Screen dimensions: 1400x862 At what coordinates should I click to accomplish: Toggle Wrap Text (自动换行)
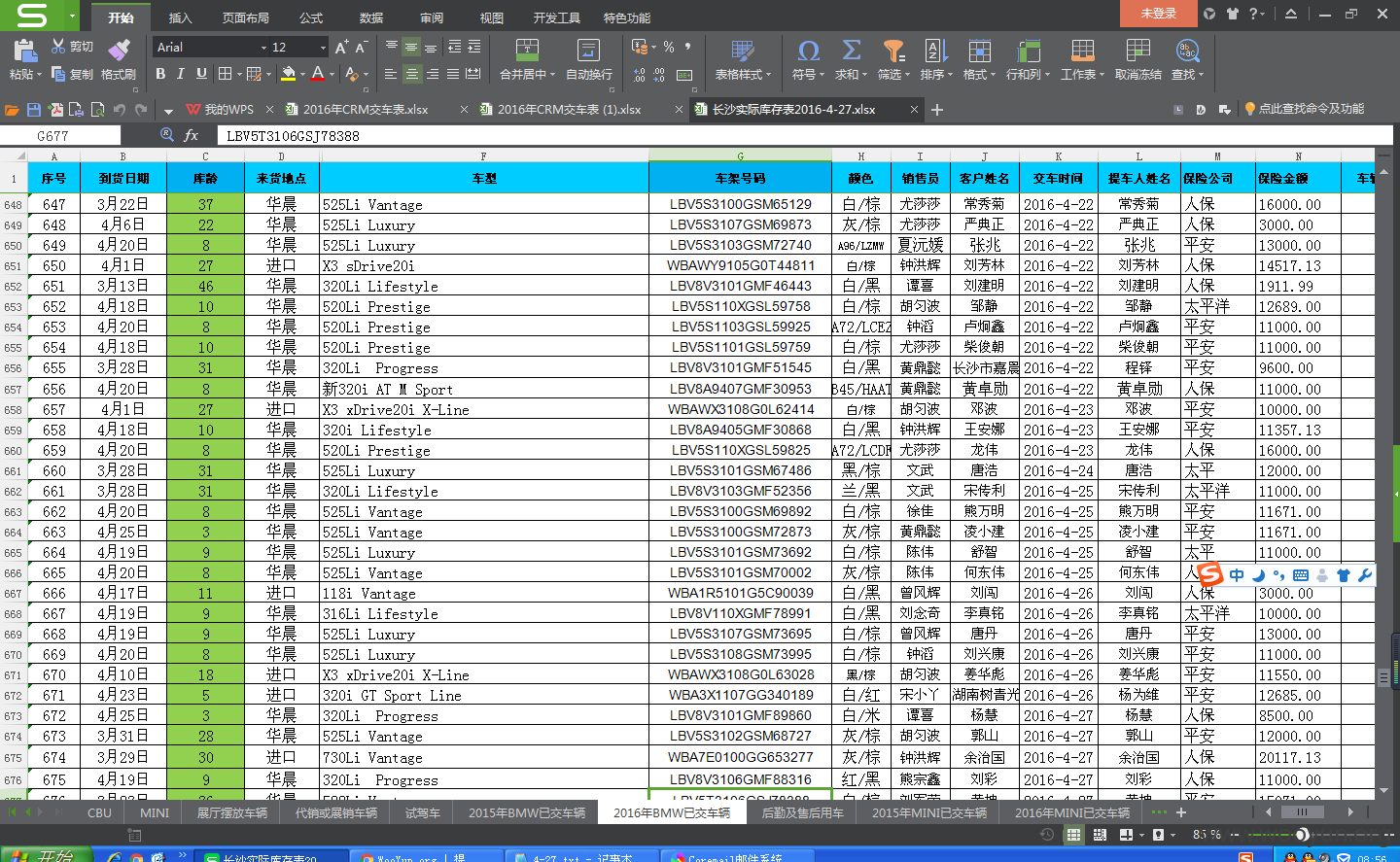tap(588, 59)
